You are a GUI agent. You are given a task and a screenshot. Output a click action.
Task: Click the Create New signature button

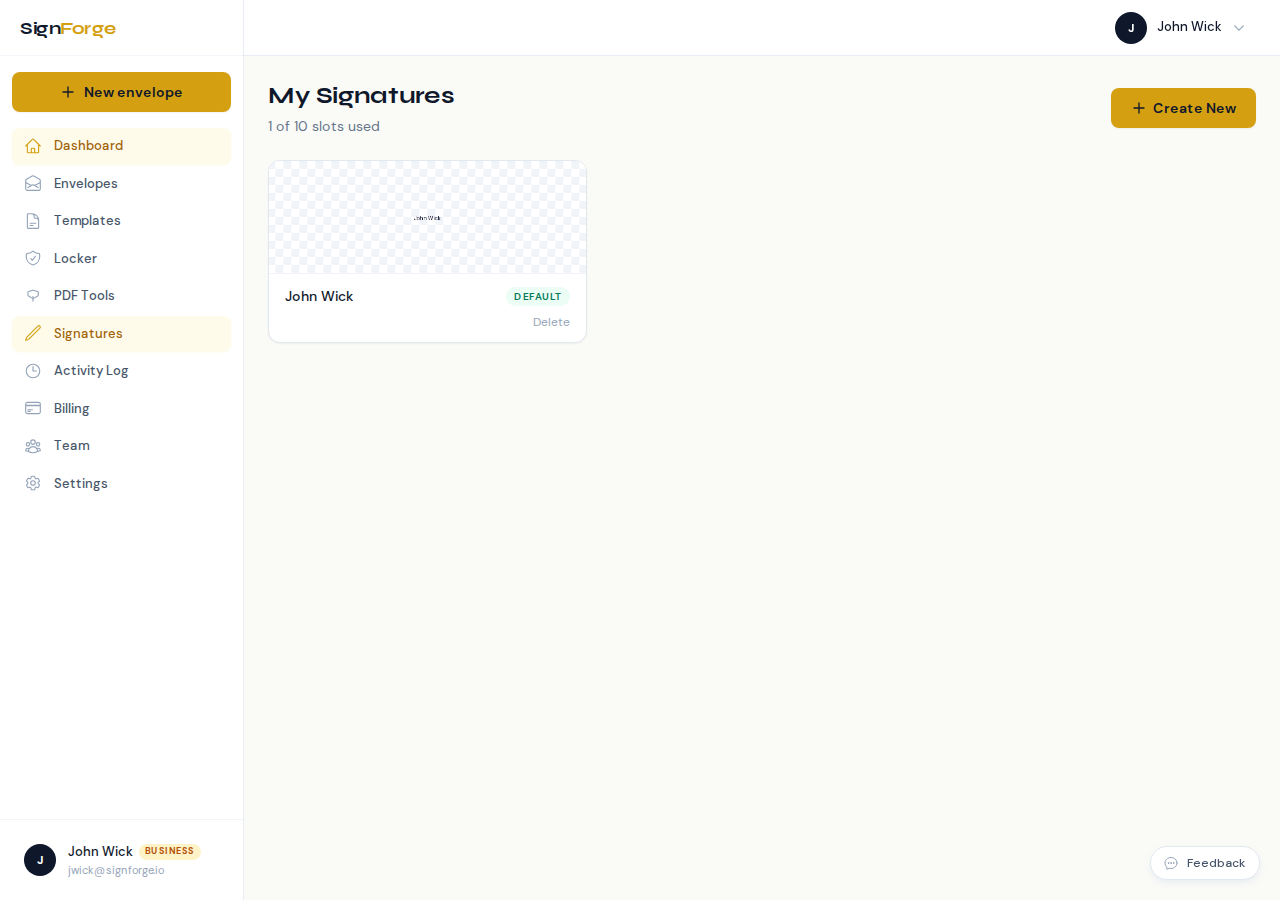pyautogui.click(x=1183, y=108)
